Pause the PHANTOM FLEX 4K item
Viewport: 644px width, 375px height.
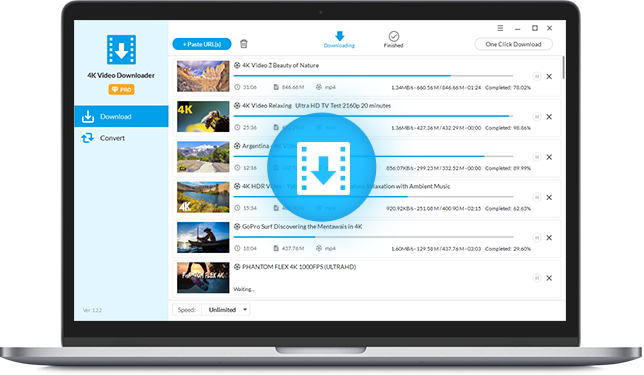tap(537, 278)
